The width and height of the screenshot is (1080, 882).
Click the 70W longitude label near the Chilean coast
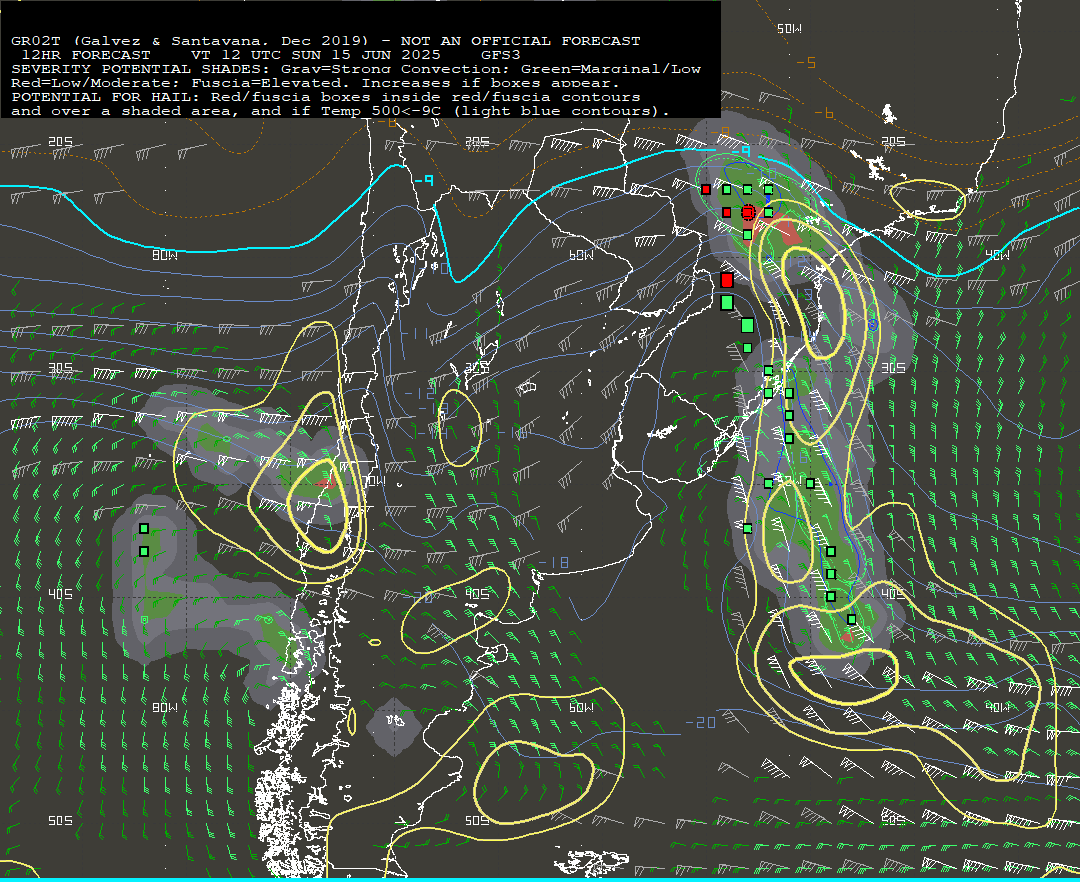(x=374, y=481)
